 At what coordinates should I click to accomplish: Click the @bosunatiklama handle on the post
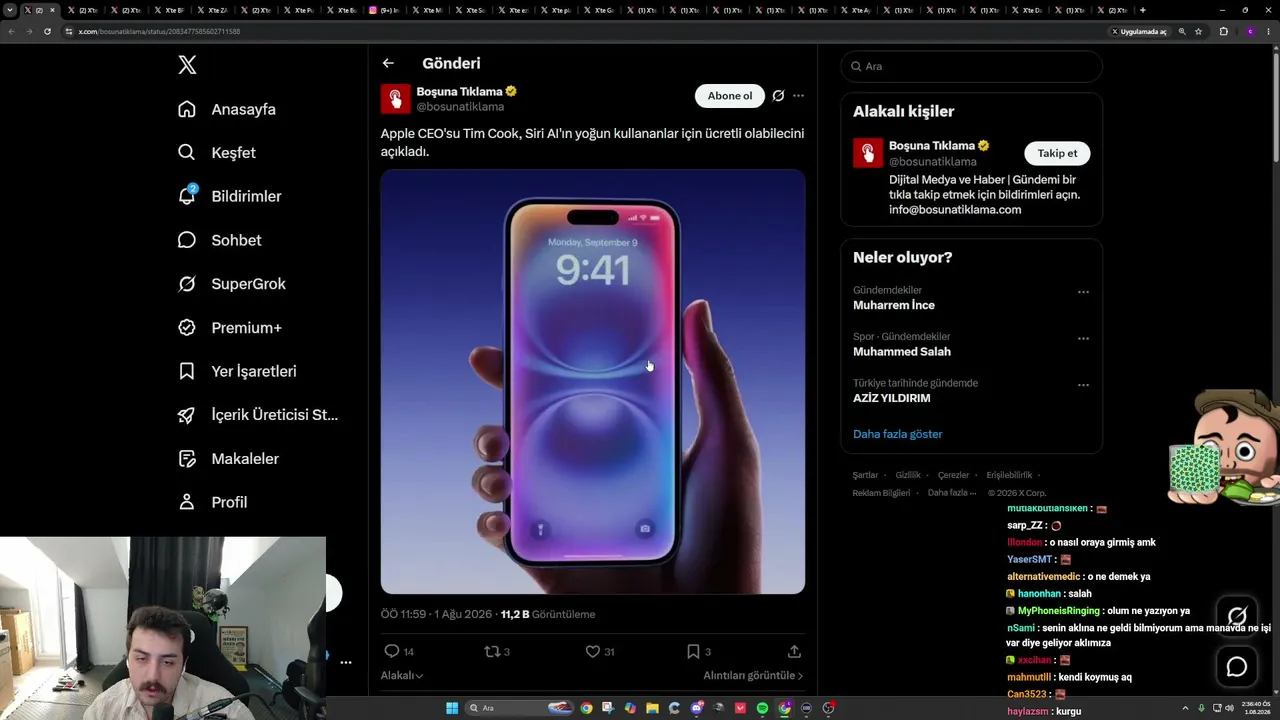(x=460, y=107)
